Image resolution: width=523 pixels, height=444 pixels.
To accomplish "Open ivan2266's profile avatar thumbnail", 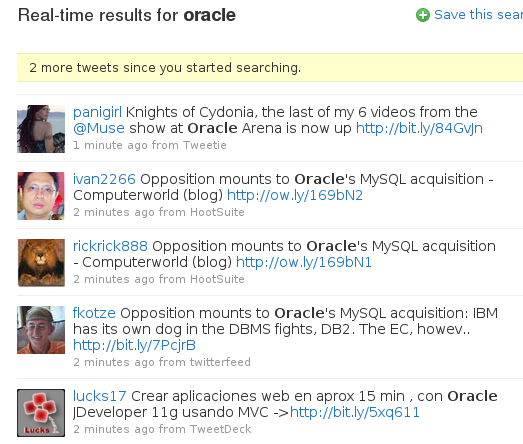I will [41, 196].
